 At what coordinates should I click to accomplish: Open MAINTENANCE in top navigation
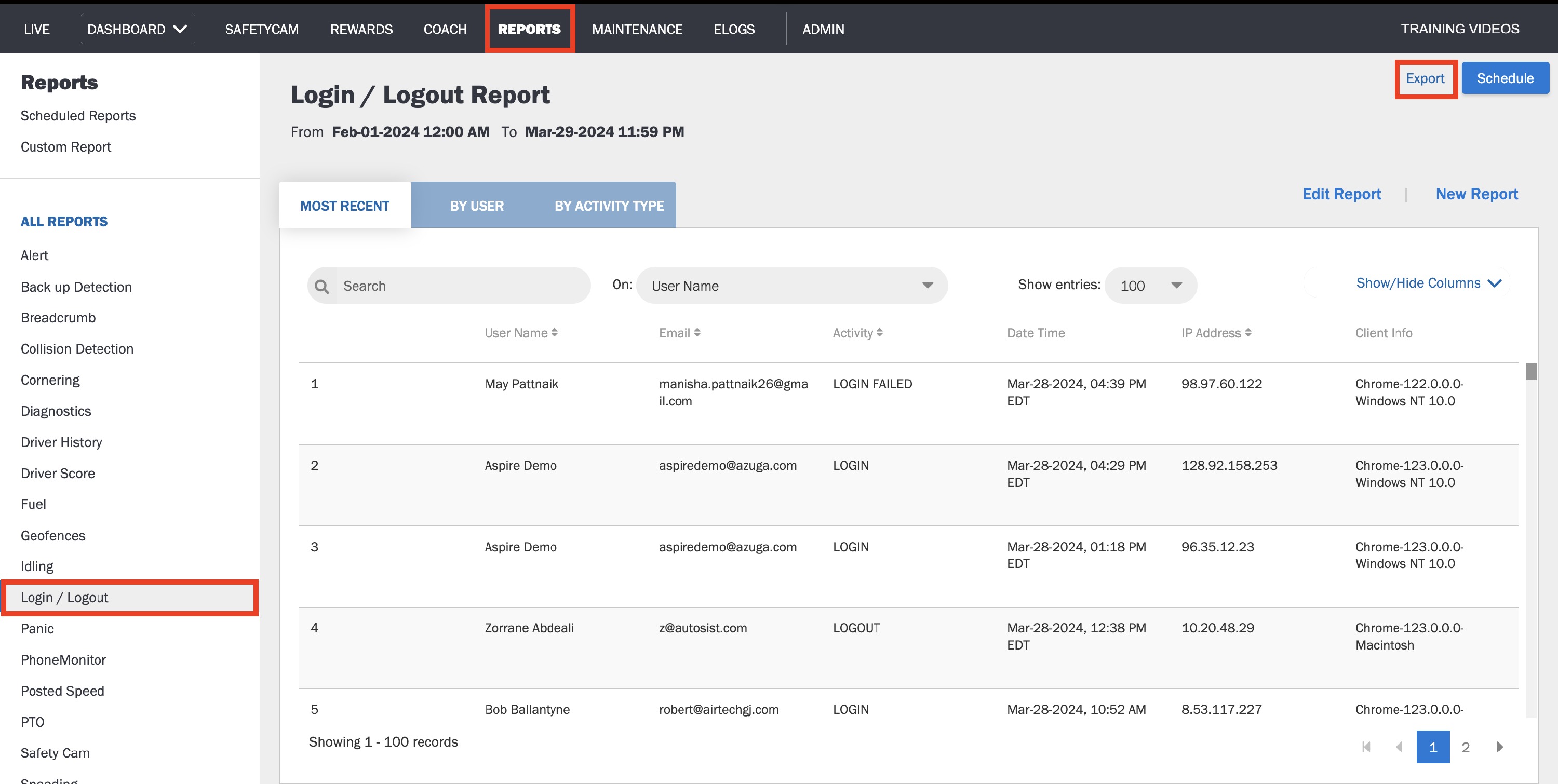coord(637,29)
